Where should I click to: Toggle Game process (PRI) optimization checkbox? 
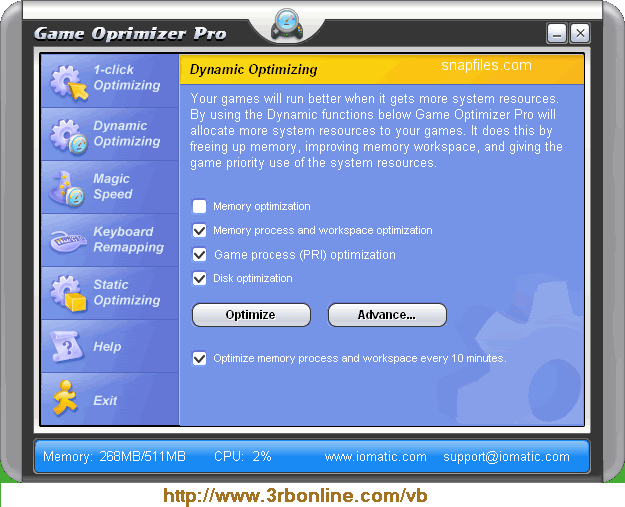click(x=199, y=255)
